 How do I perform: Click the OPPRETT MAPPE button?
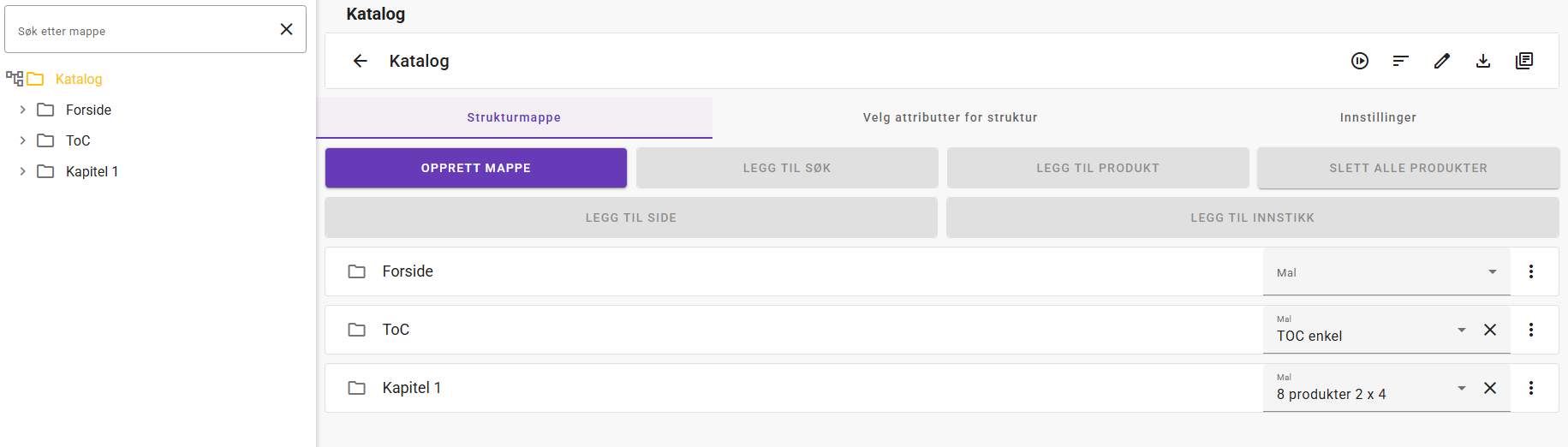(x=475, y=168)
